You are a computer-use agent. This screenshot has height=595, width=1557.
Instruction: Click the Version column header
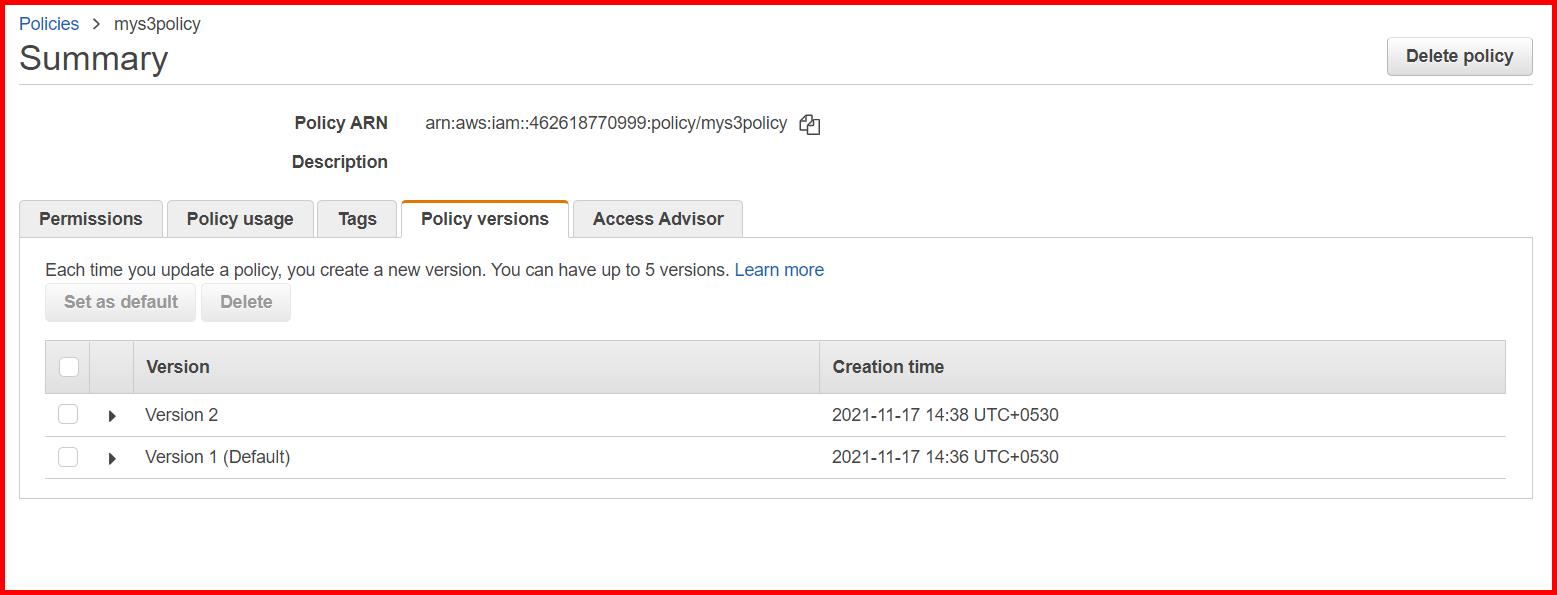point(178,367)
